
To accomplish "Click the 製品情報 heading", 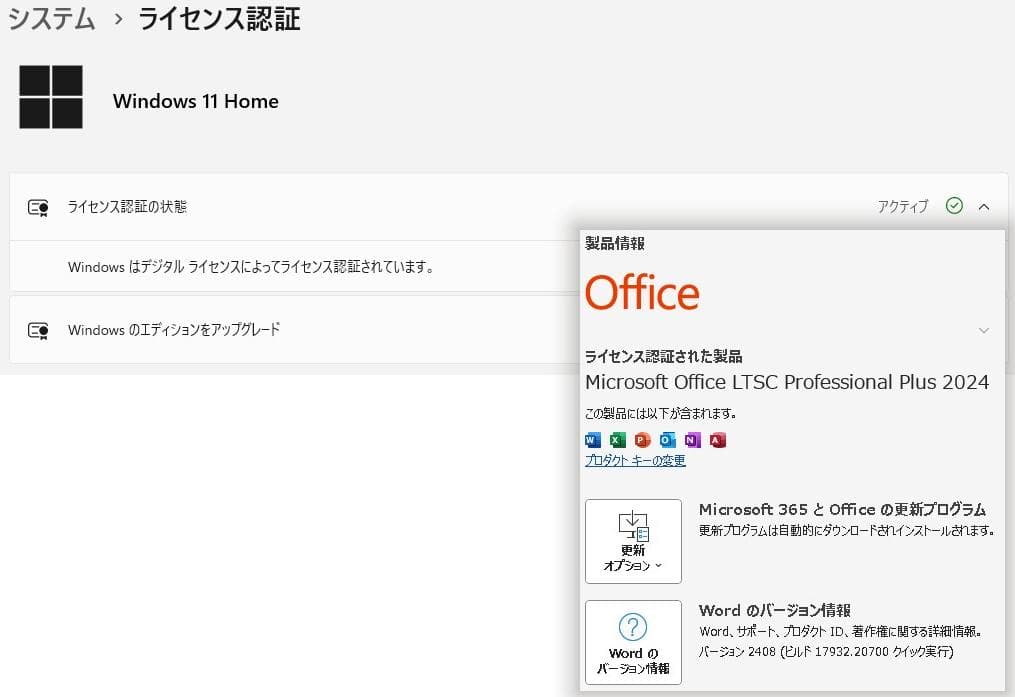I will [x=614, y=243].
